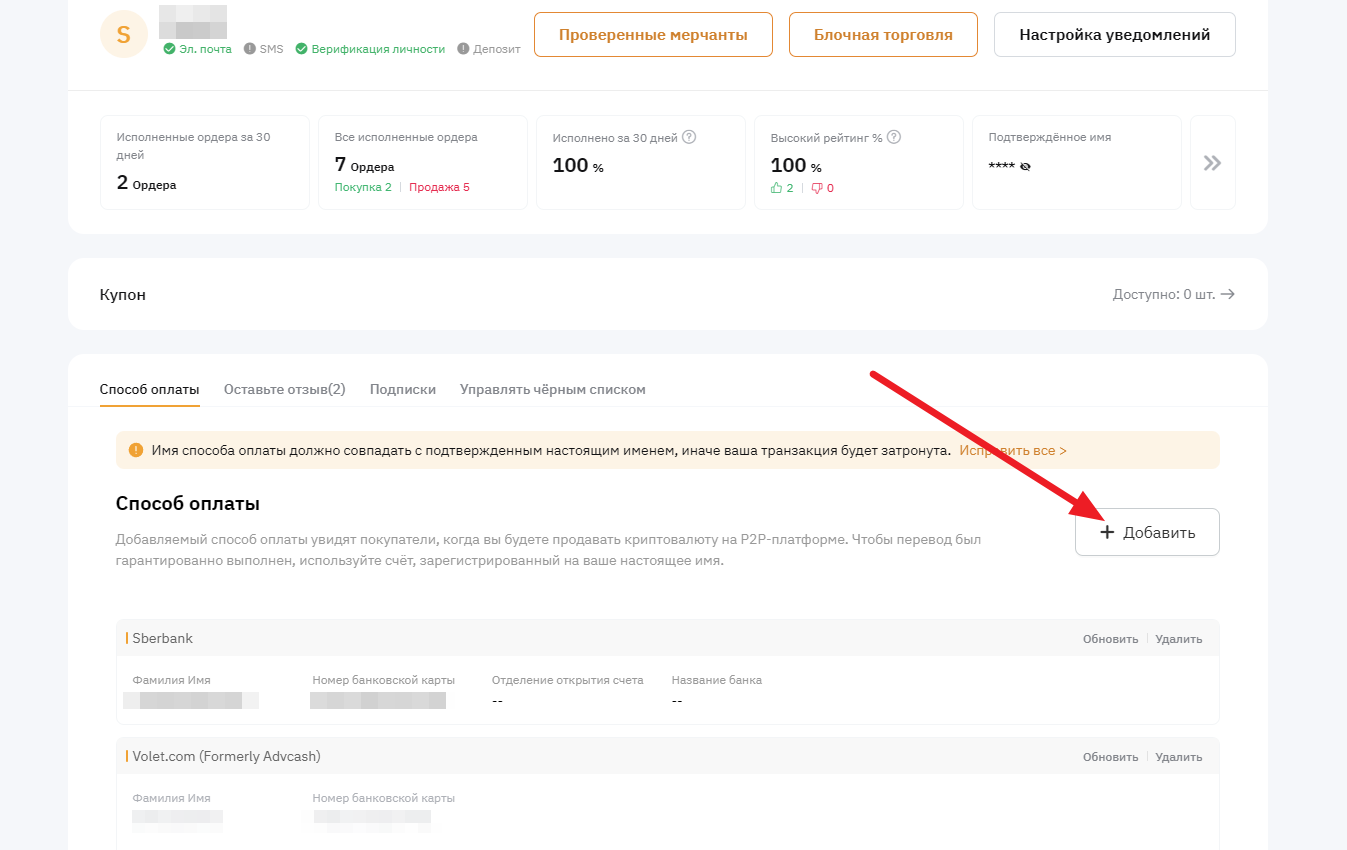Viewport: 1347px width, 850px height.
Task: Click the red thumbs-down rating icon
Action: [816, 188]
